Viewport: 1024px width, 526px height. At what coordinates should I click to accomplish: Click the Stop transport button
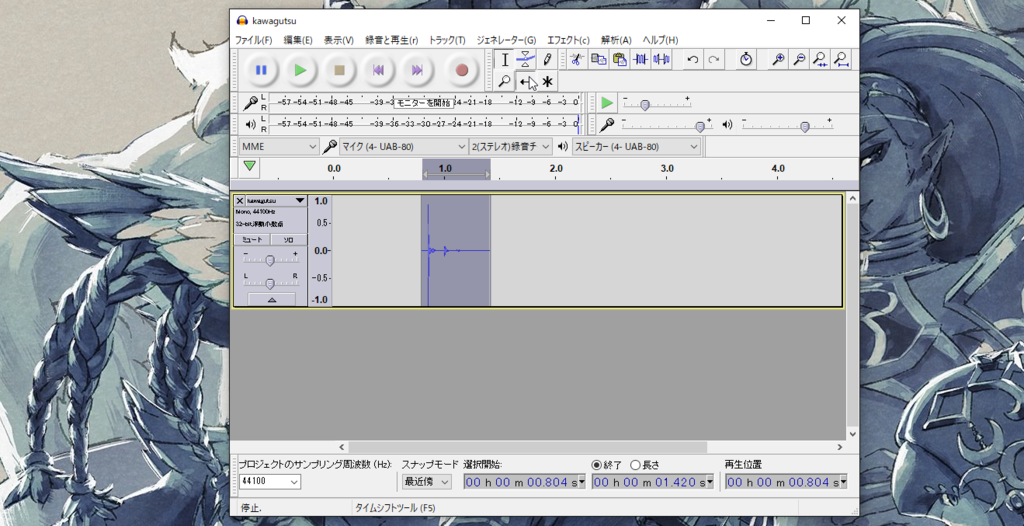click(340, 70)
